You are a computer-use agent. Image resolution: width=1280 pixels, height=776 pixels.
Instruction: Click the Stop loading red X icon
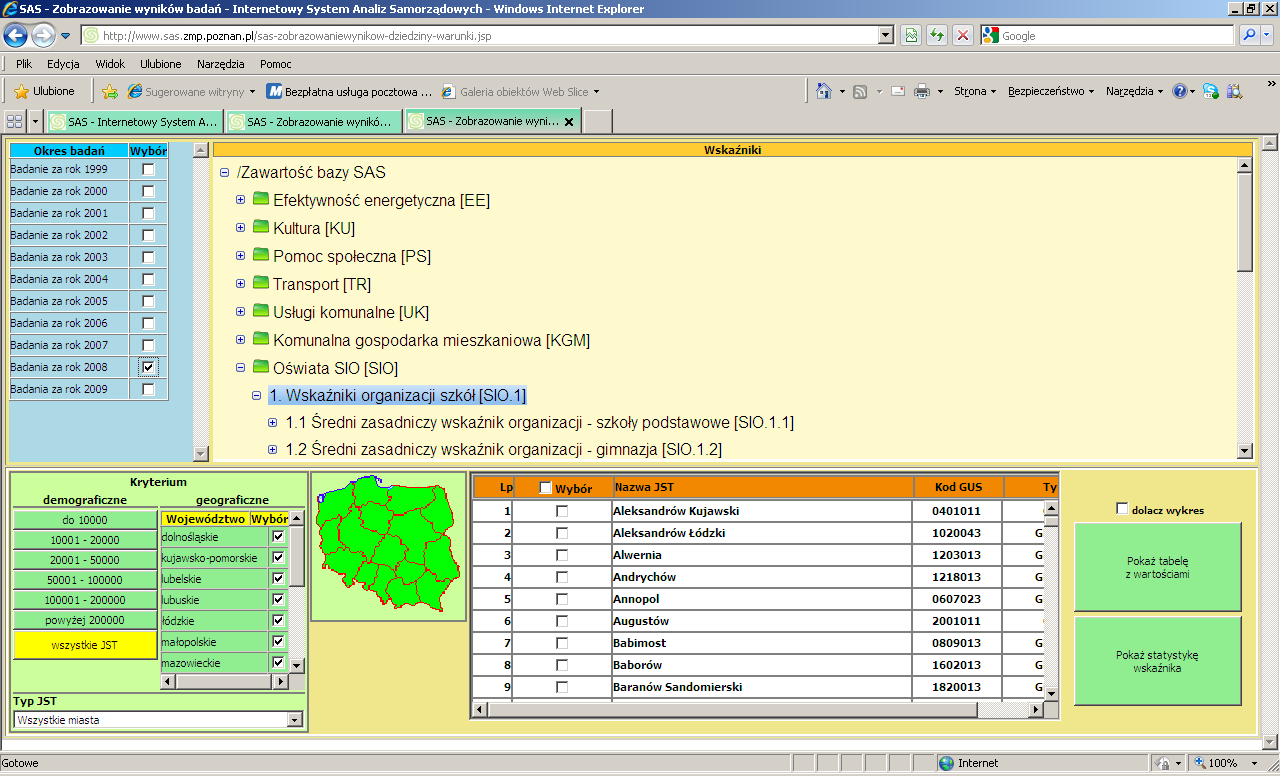[x=963, y=36]
